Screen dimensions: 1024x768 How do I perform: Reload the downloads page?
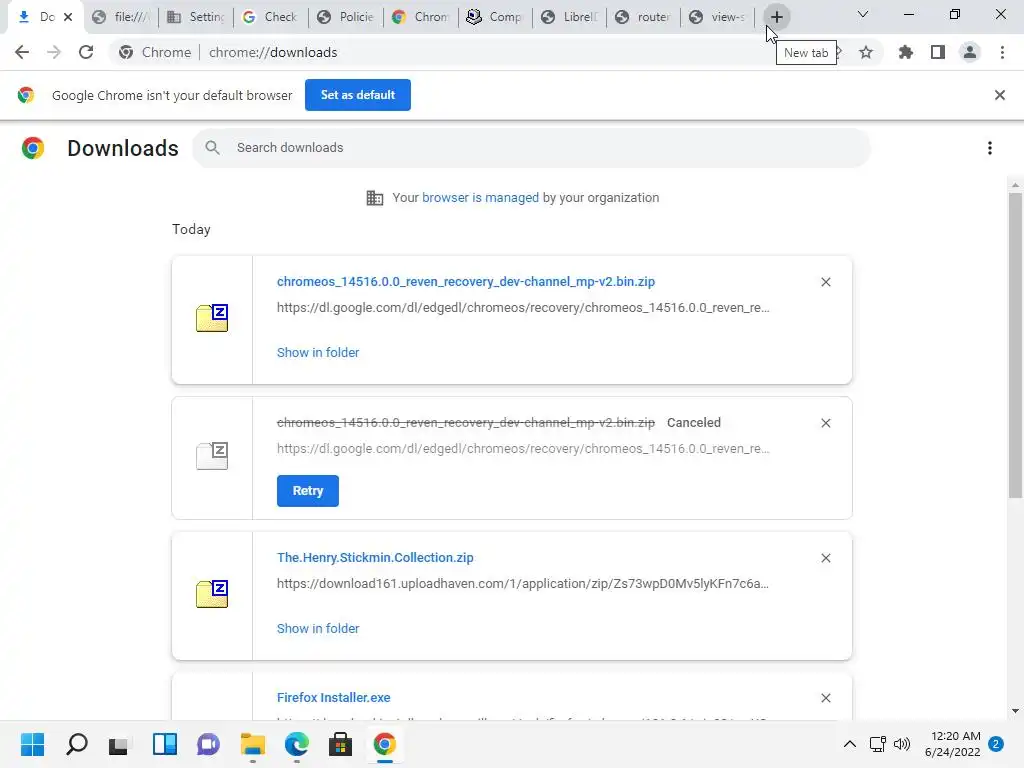tap(86, 52)
